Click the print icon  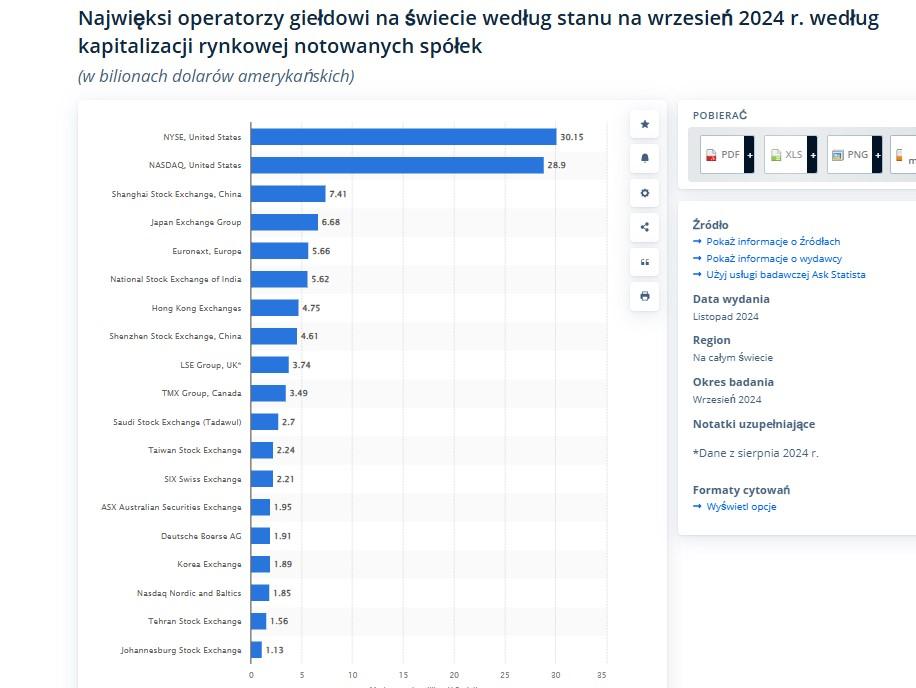coord(644,296)
